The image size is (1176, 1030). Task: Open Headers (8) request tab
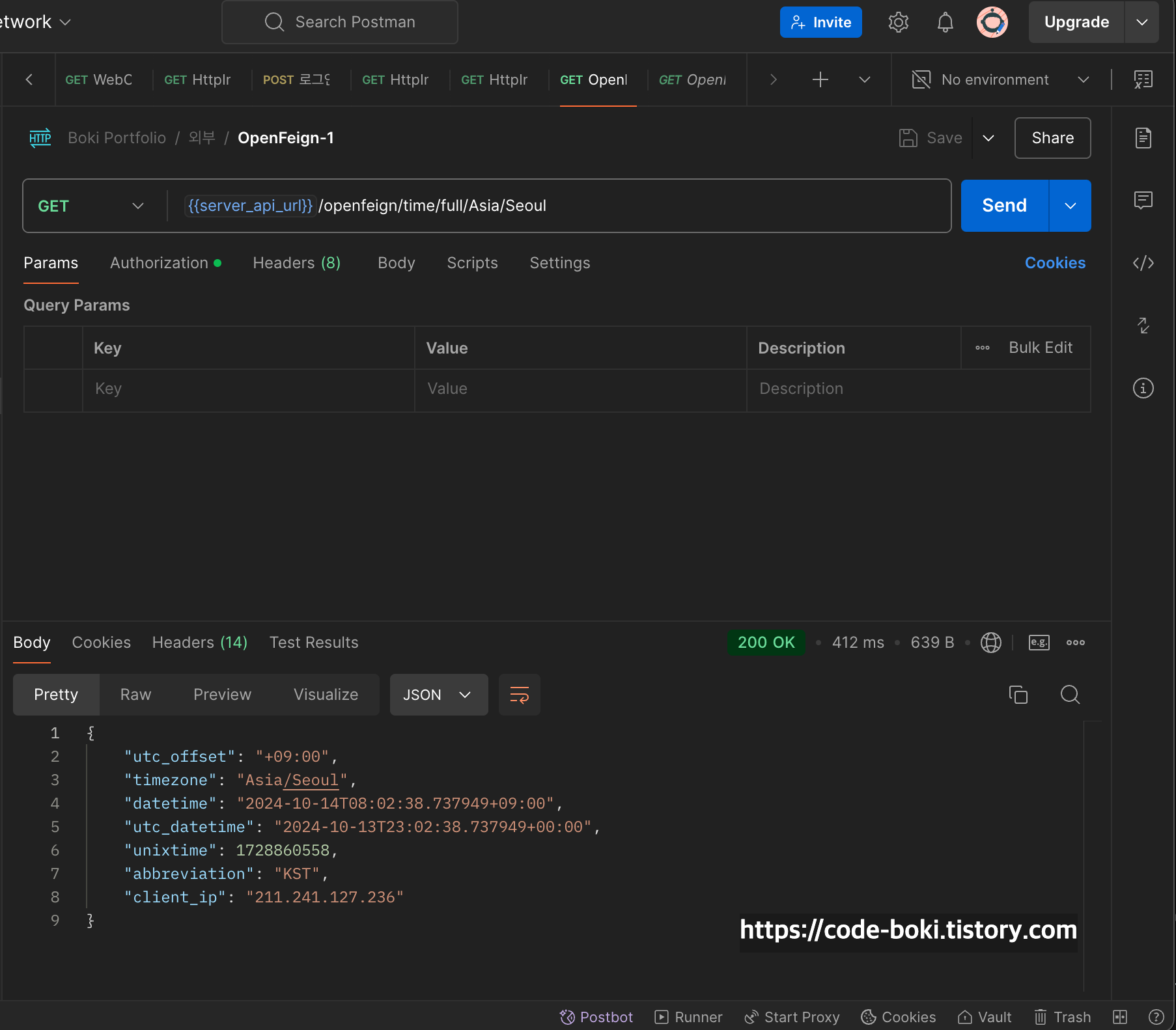296,263
